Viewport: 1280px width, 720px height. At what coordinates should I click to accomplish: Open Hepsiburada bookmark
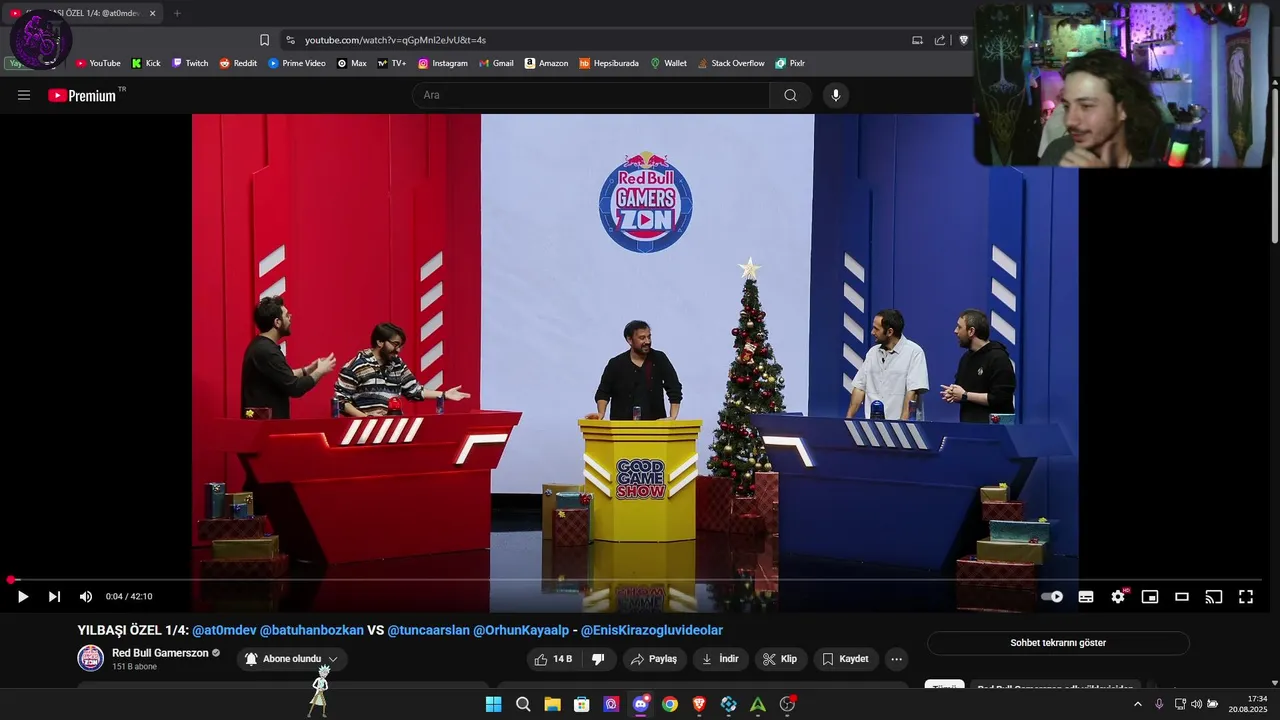(609, 63)
